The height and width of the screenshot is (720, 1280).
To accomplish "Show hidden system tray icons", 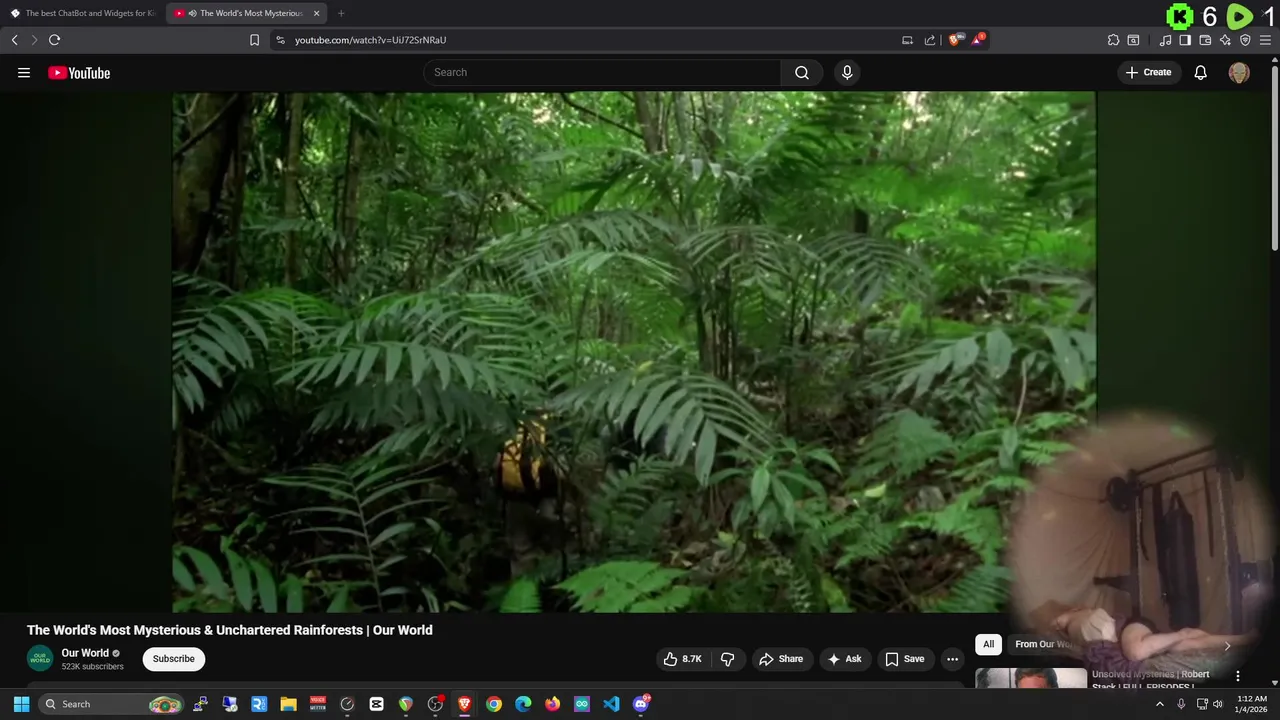I will click(x=1160, y=704).
